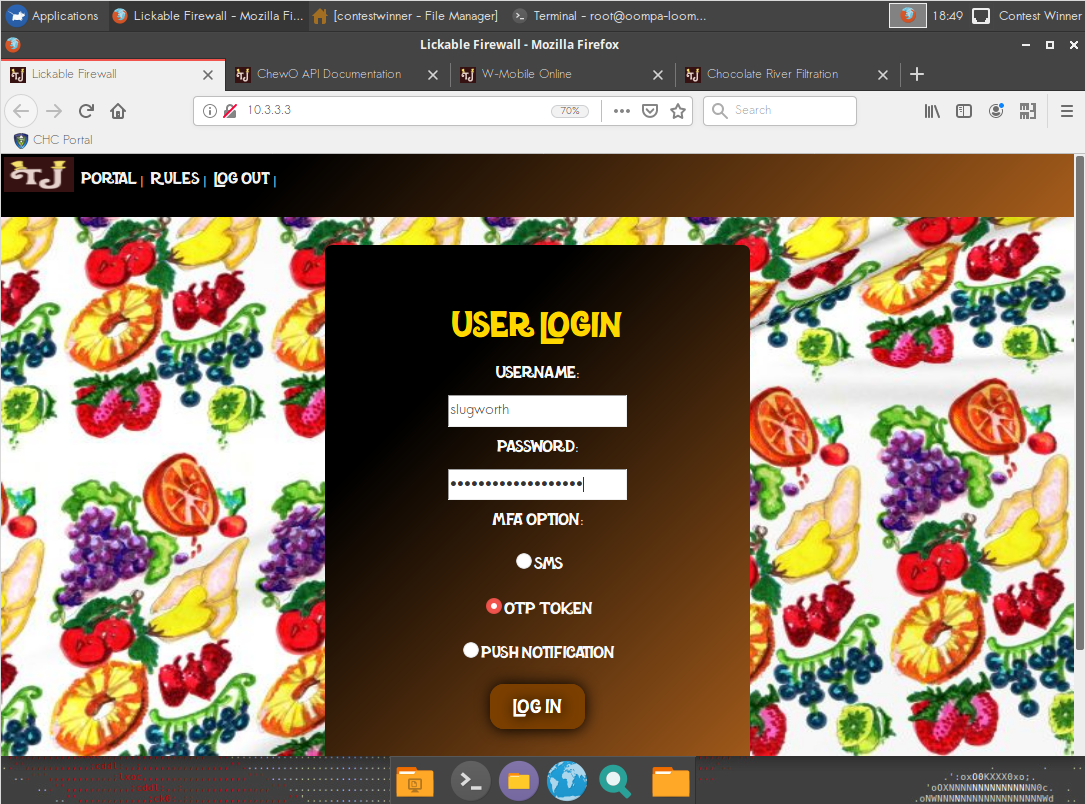Open new tab with plus icon
1085x804 pixels.
917,74
